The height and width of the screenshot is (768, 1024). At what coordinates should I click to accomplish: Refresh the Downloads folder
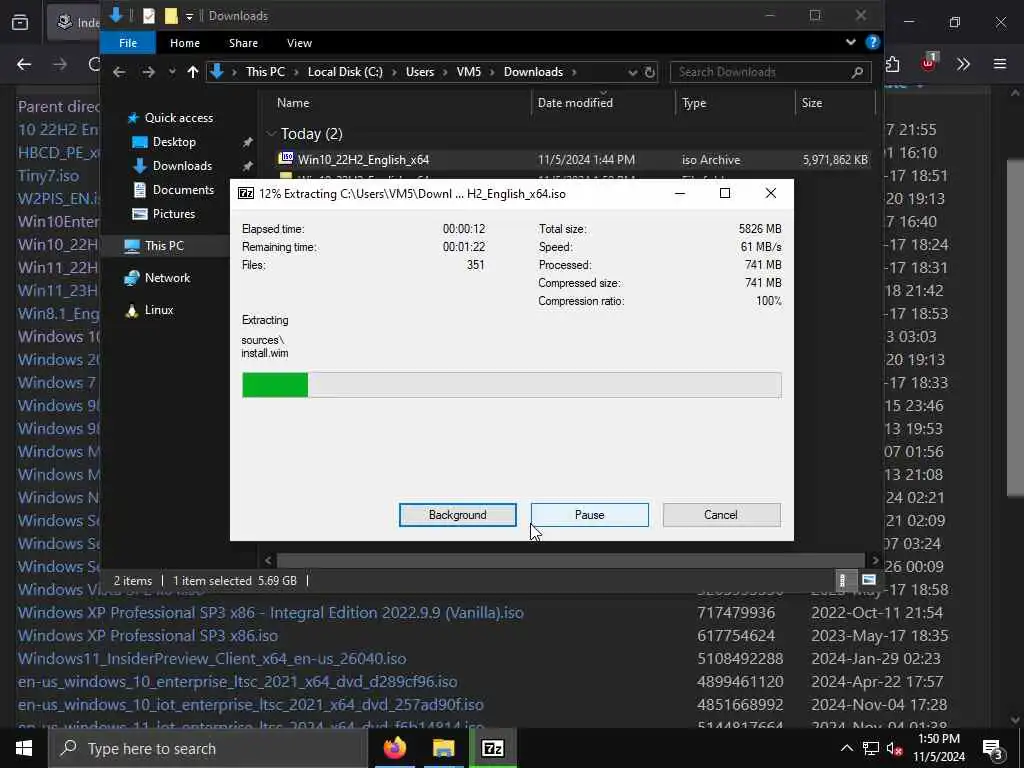pos(650,72)
